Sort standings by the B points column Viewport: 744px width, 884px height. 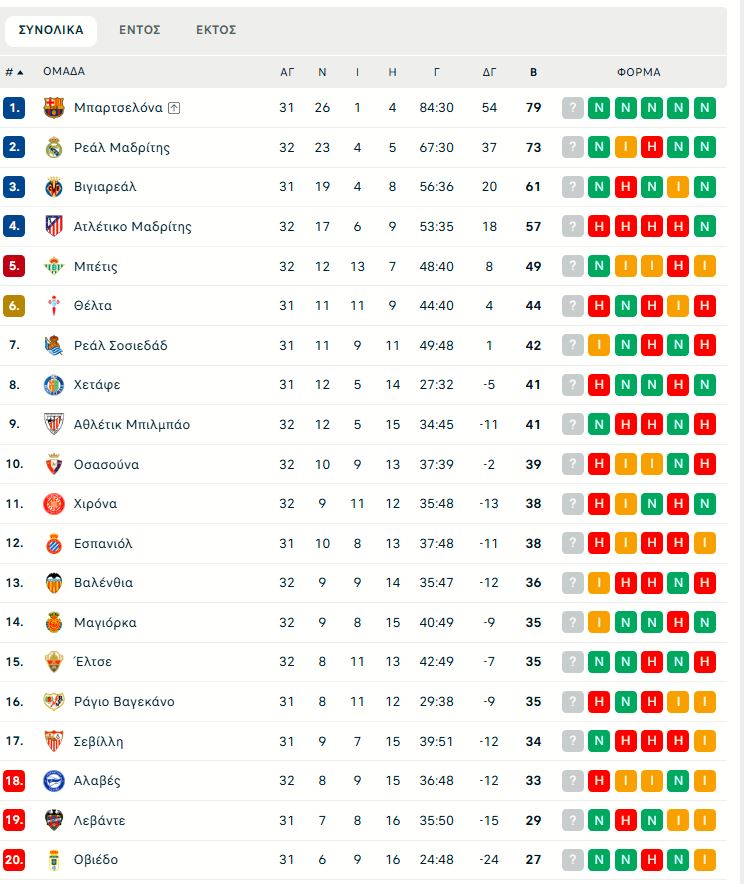tap(533, 72)
